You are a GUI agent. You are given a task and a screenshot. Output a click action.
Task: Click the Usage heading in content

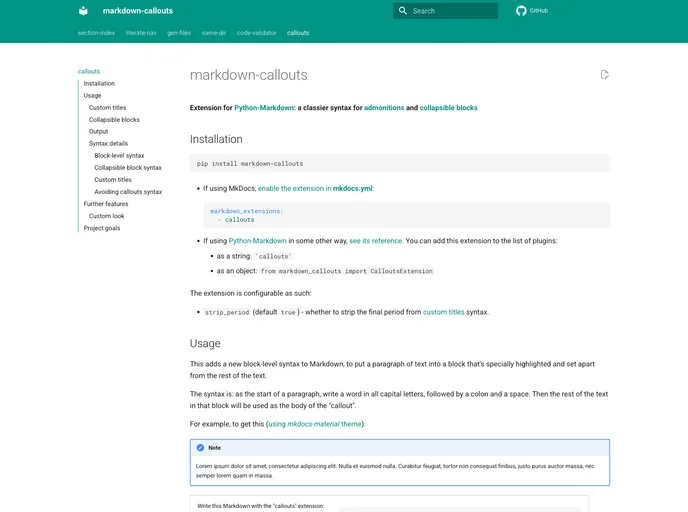point(205,343)
